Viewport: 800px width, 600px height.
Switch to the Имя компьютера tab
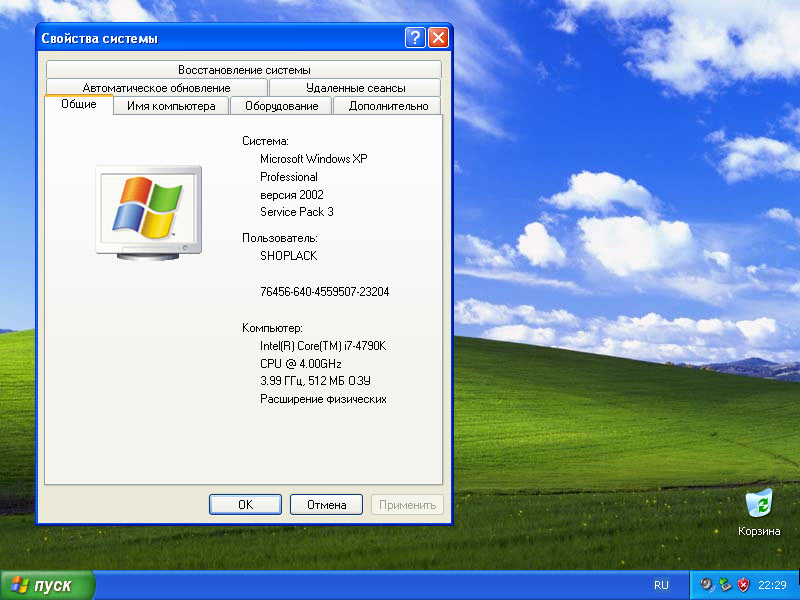[x=171, y=106]
